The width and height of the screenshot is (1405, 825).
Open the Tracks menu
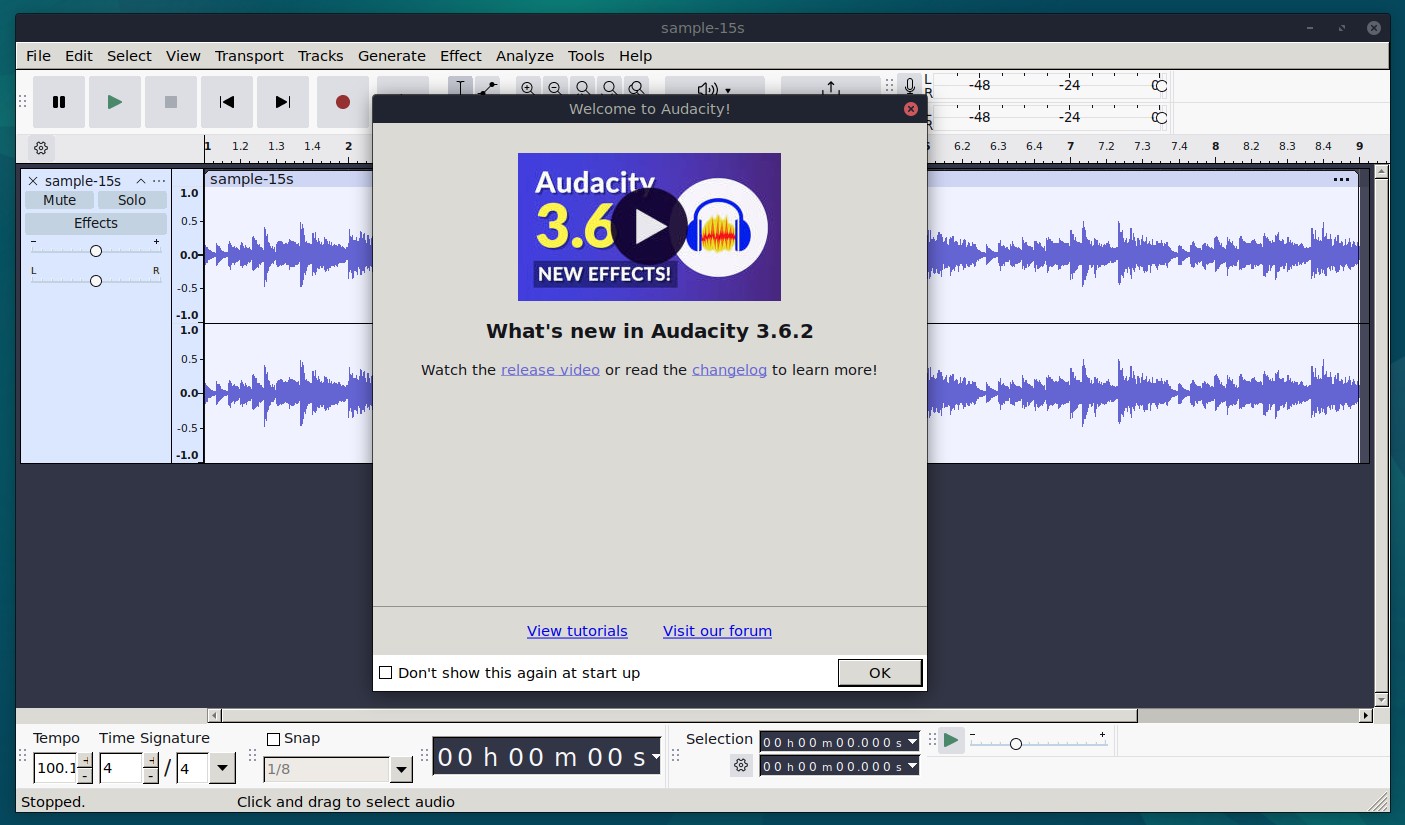(x=320, y=56)
